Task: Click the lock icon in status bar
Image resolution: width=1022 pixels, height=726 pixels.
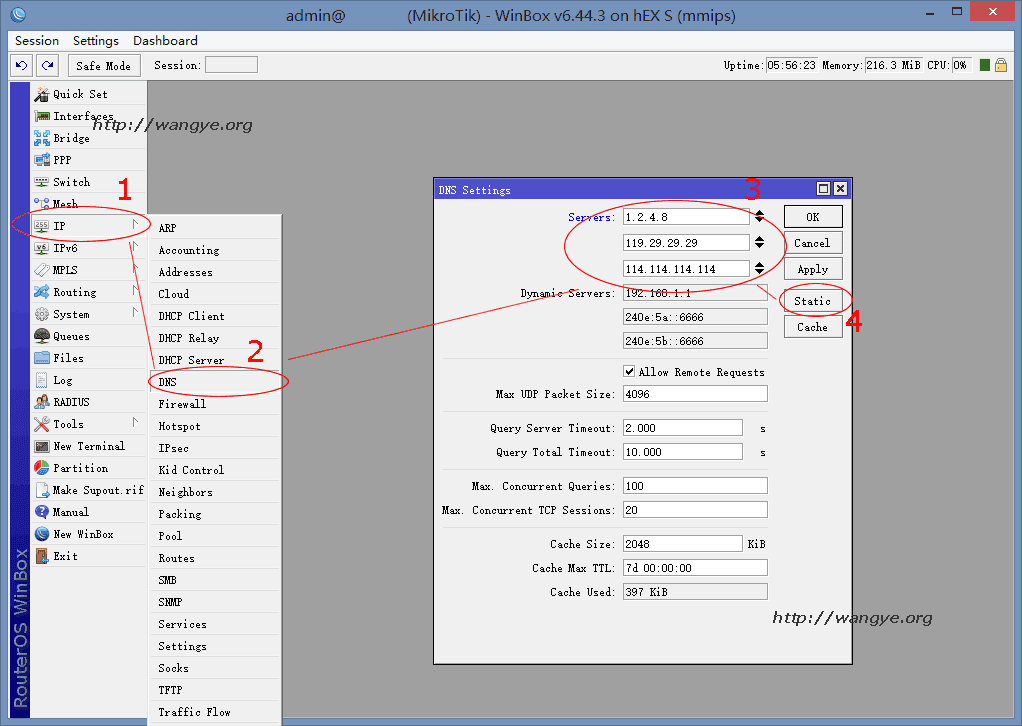Action: 1001,65
